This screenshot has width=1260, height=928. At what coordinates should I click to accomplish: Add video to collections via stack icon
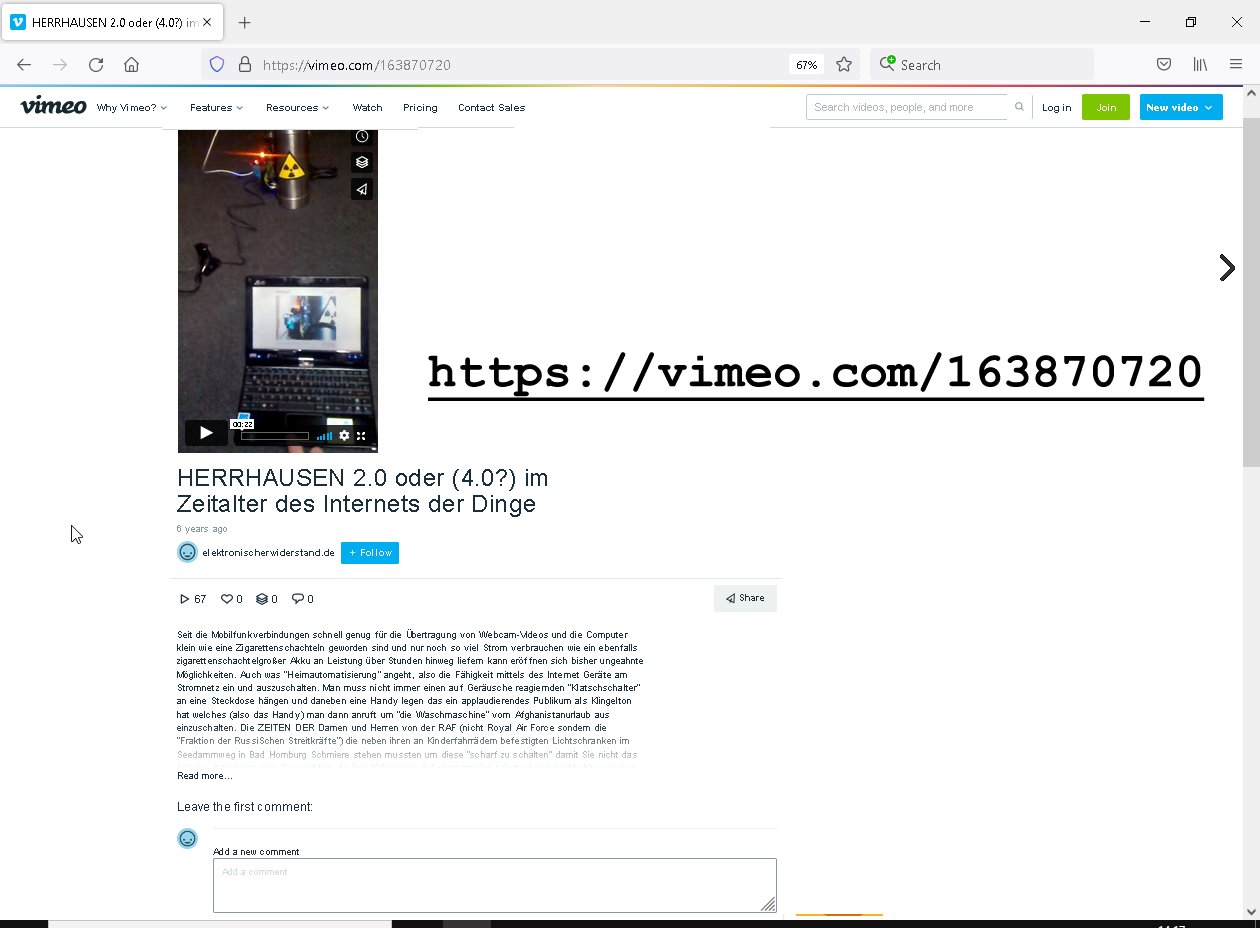coord(362,162)
